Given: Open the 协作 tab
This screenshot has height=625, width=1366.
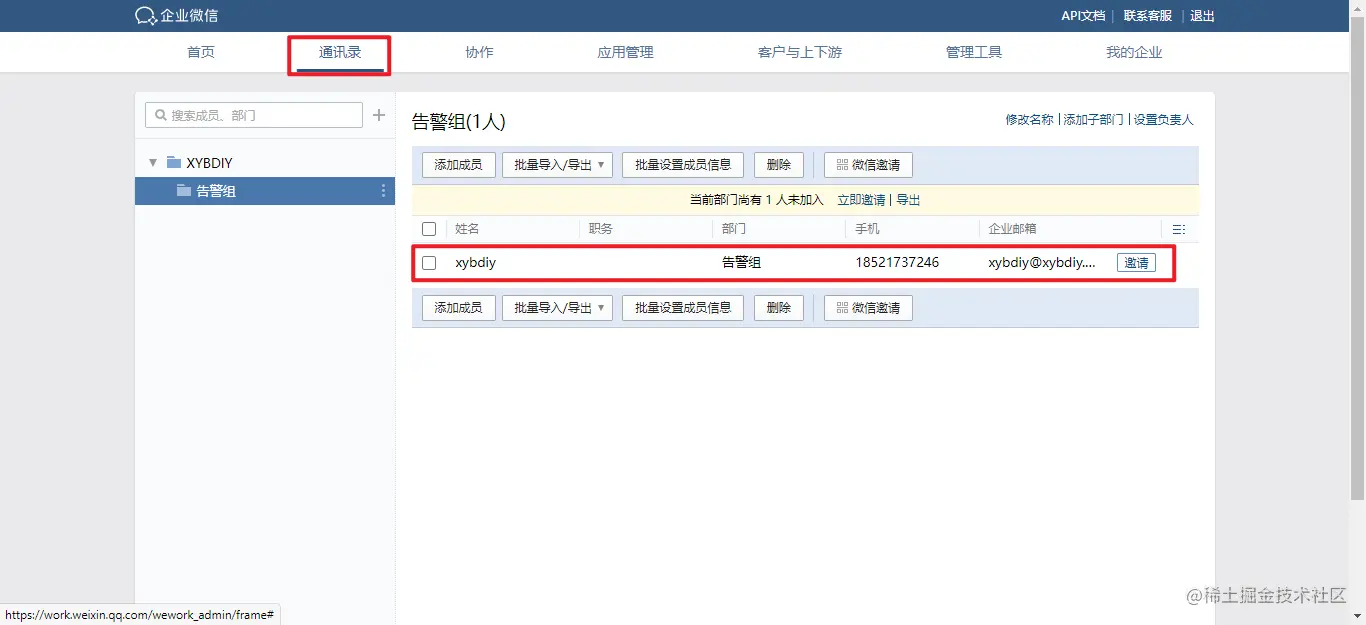Looking at the screenshot, I should pyautogui.click(x=480, y=52).
